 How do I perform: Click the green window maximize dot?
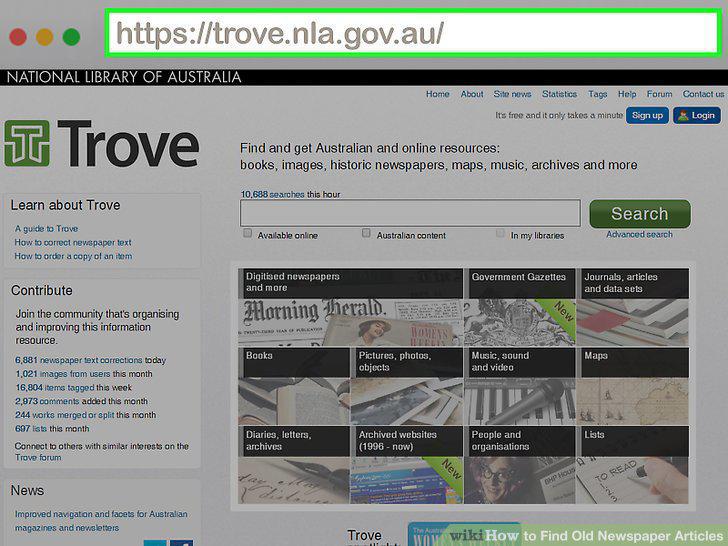(x=72, y=37)
